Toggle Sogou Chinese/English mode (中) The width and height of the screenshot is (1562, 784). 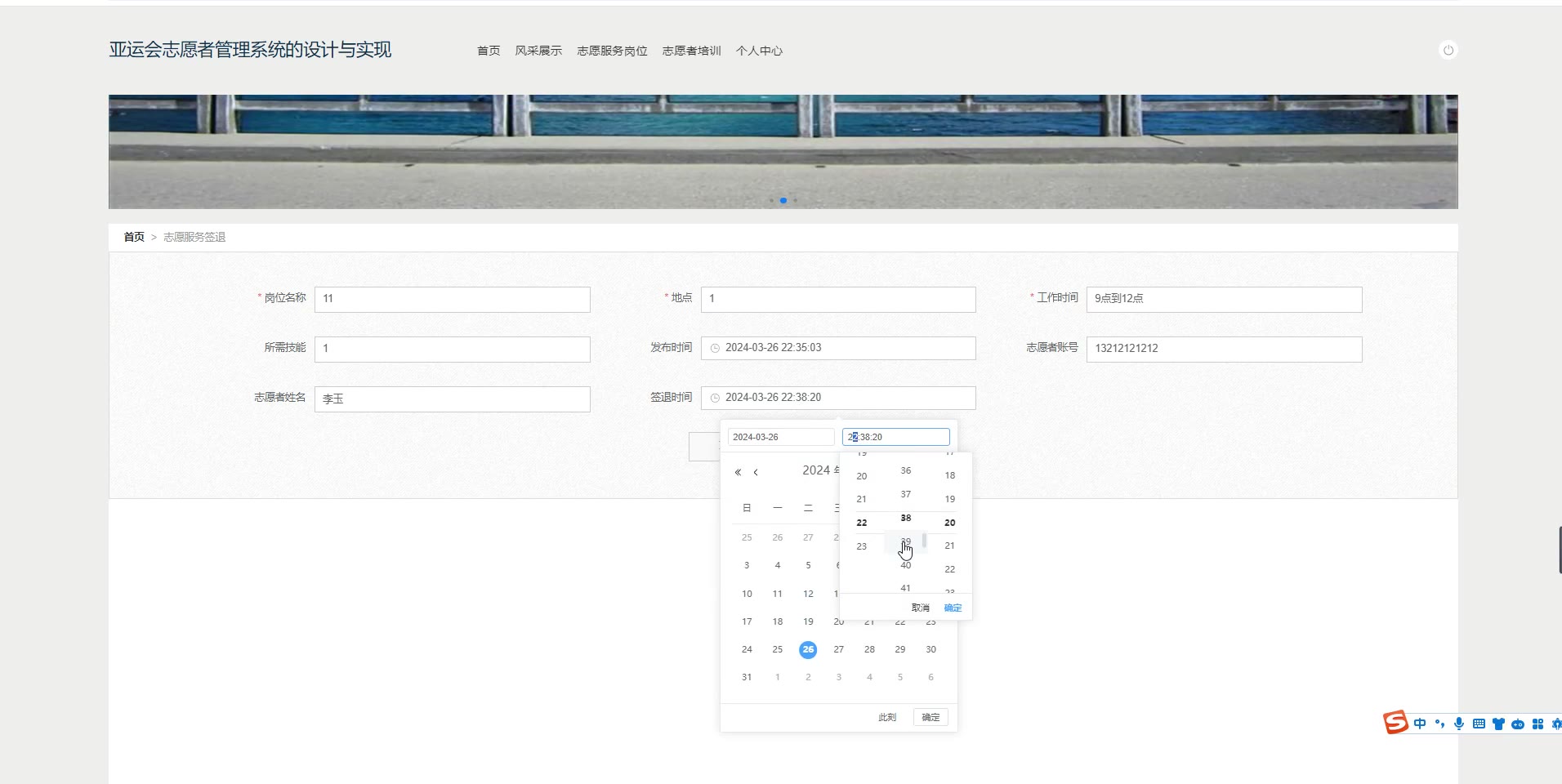click(x=1420, y=724)
